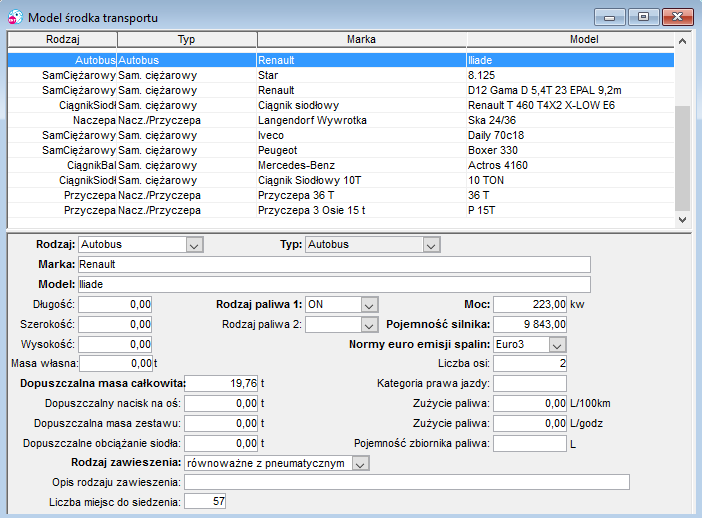Open the Rodzaj zawieszenia dropdown

tap(360, 463)
